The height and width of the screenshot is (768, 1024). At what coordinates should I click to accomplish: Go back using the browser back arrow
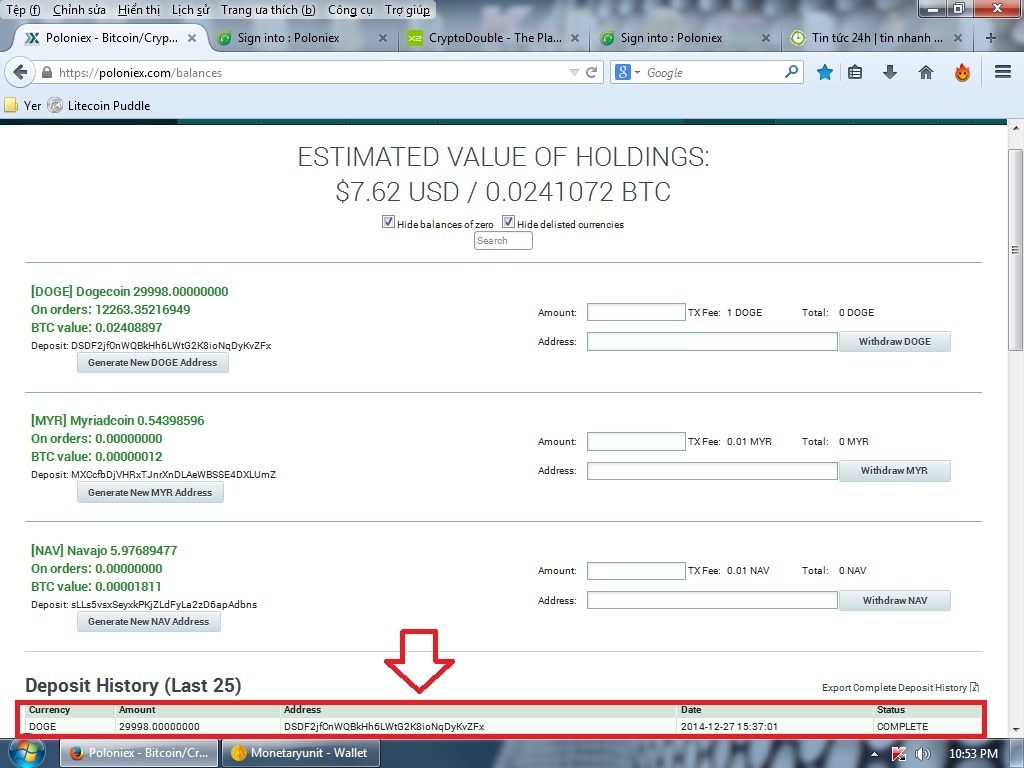coord(20,72)
